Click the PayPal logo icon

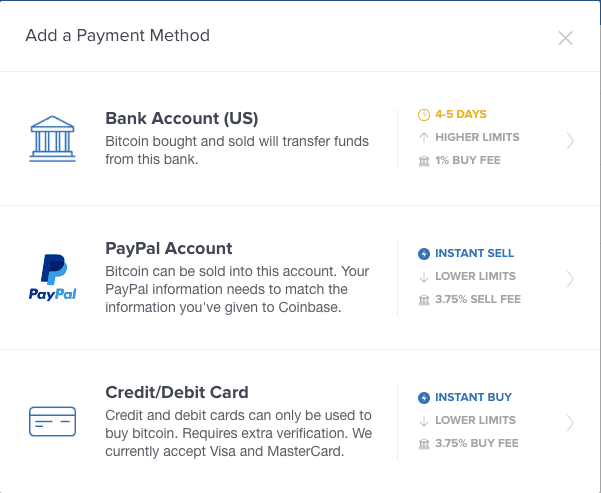pyautogui.click(x=53, y=278)
